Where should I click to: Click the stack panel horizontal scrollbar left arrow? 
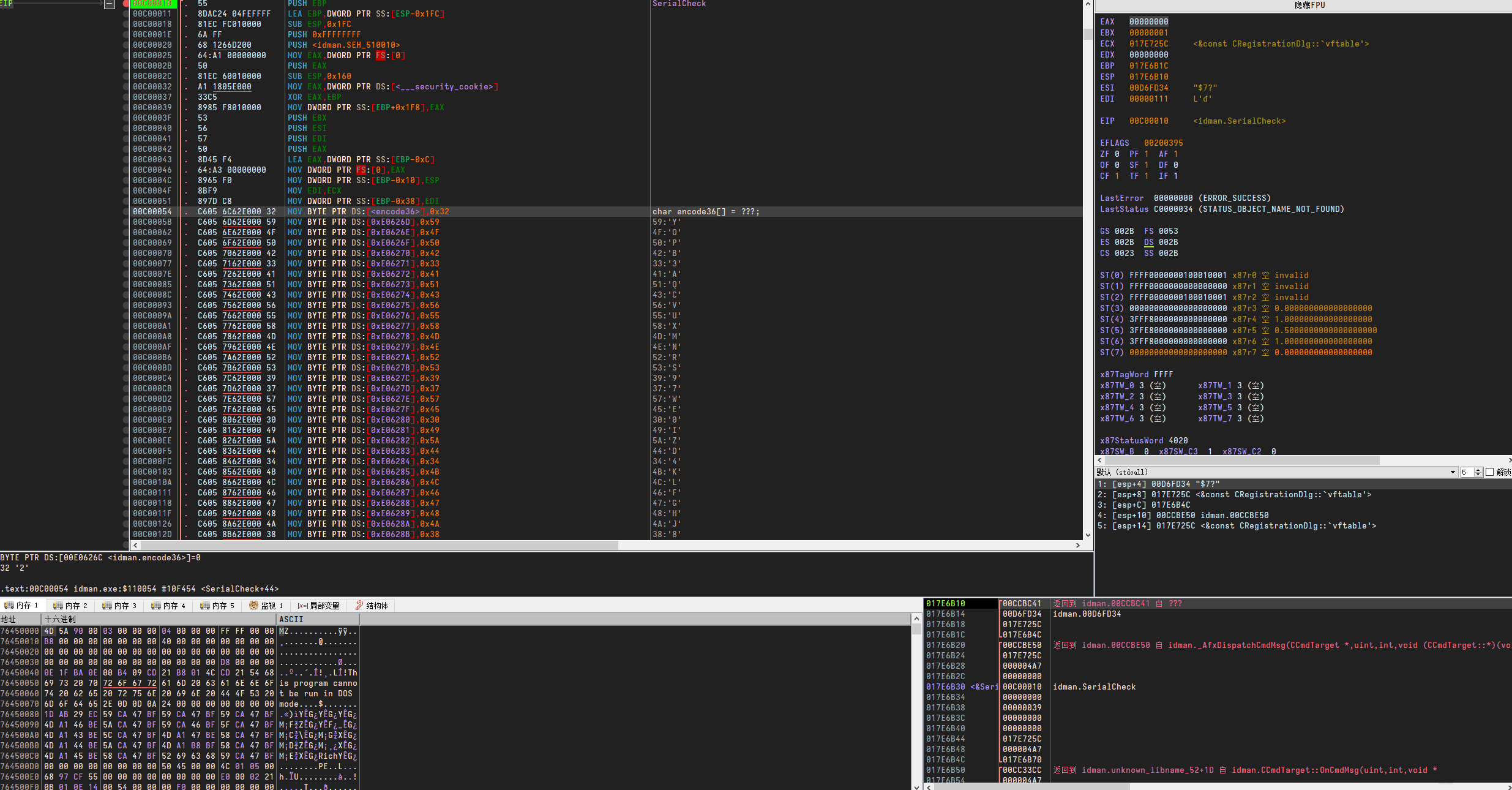(929, 786)
